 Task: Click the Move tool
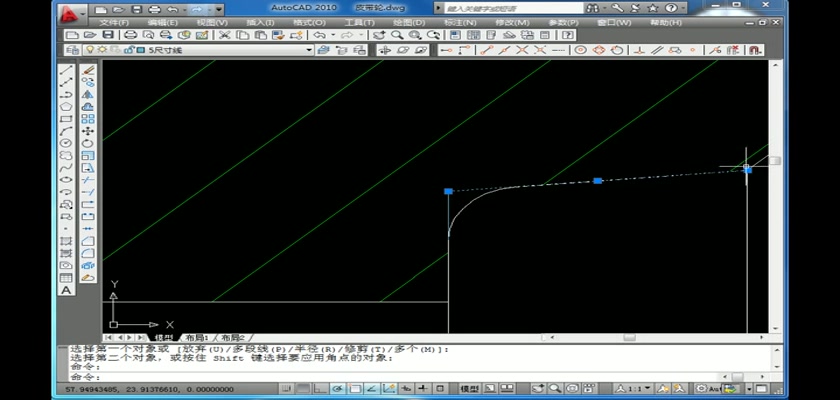click(88, 131)
